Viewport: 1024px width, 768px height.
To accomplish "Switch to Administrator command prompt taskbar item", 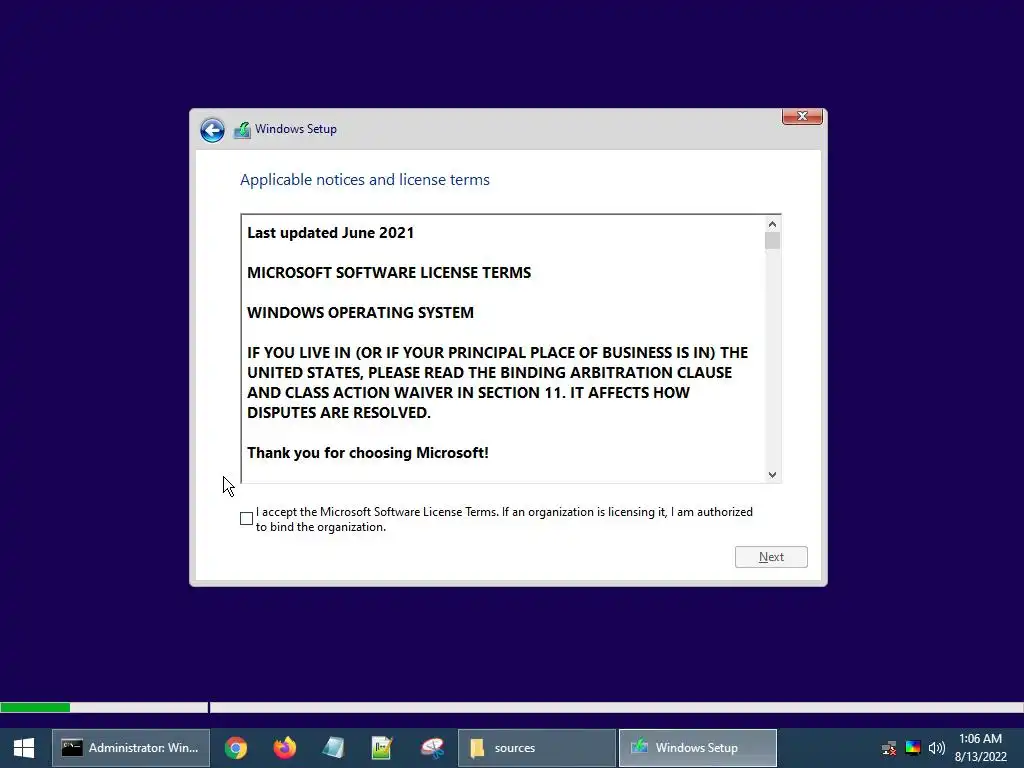I will tap(131, 748).
